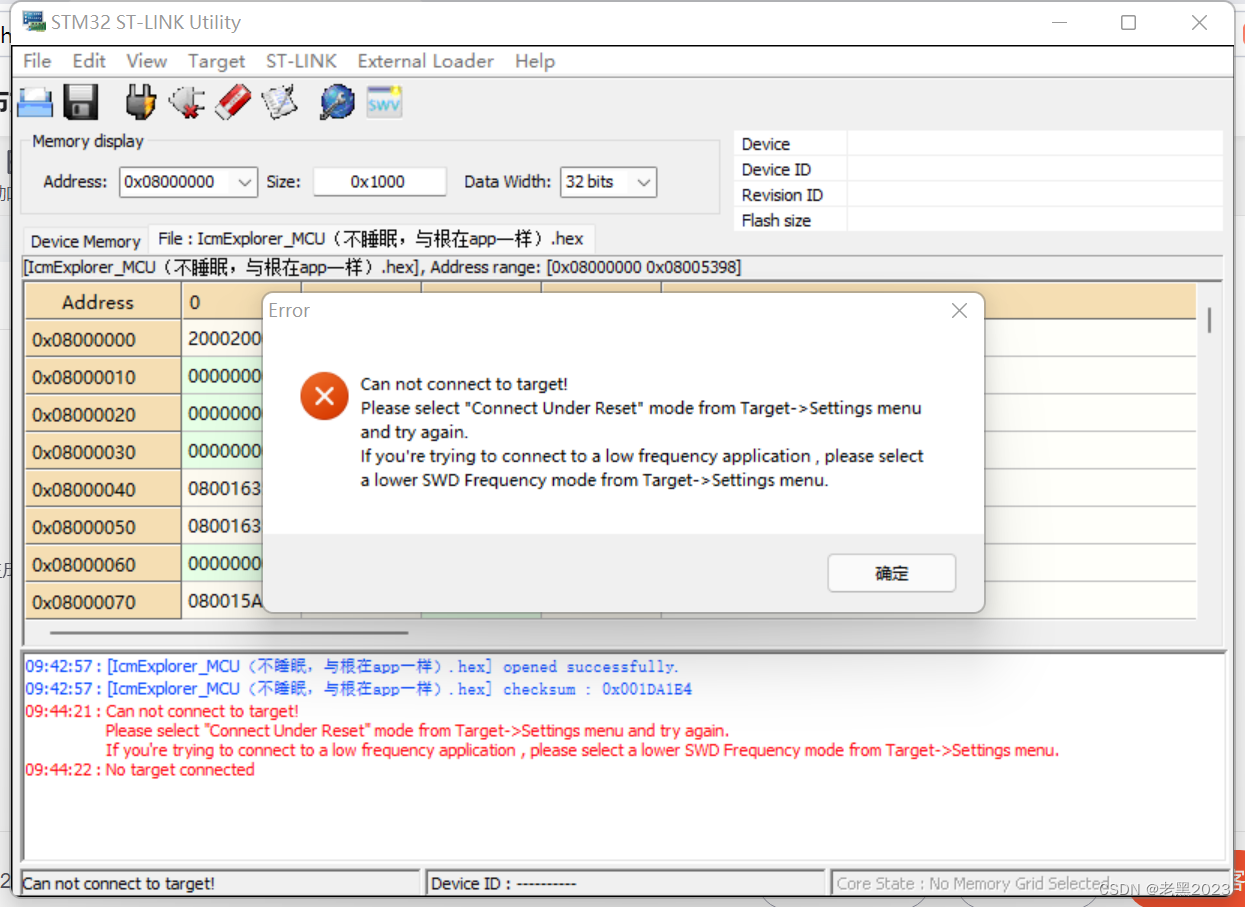The width and height of the screenshot is (1245, 907).
Task: Switch to the Device Memory tab
Action: point(85,241)
